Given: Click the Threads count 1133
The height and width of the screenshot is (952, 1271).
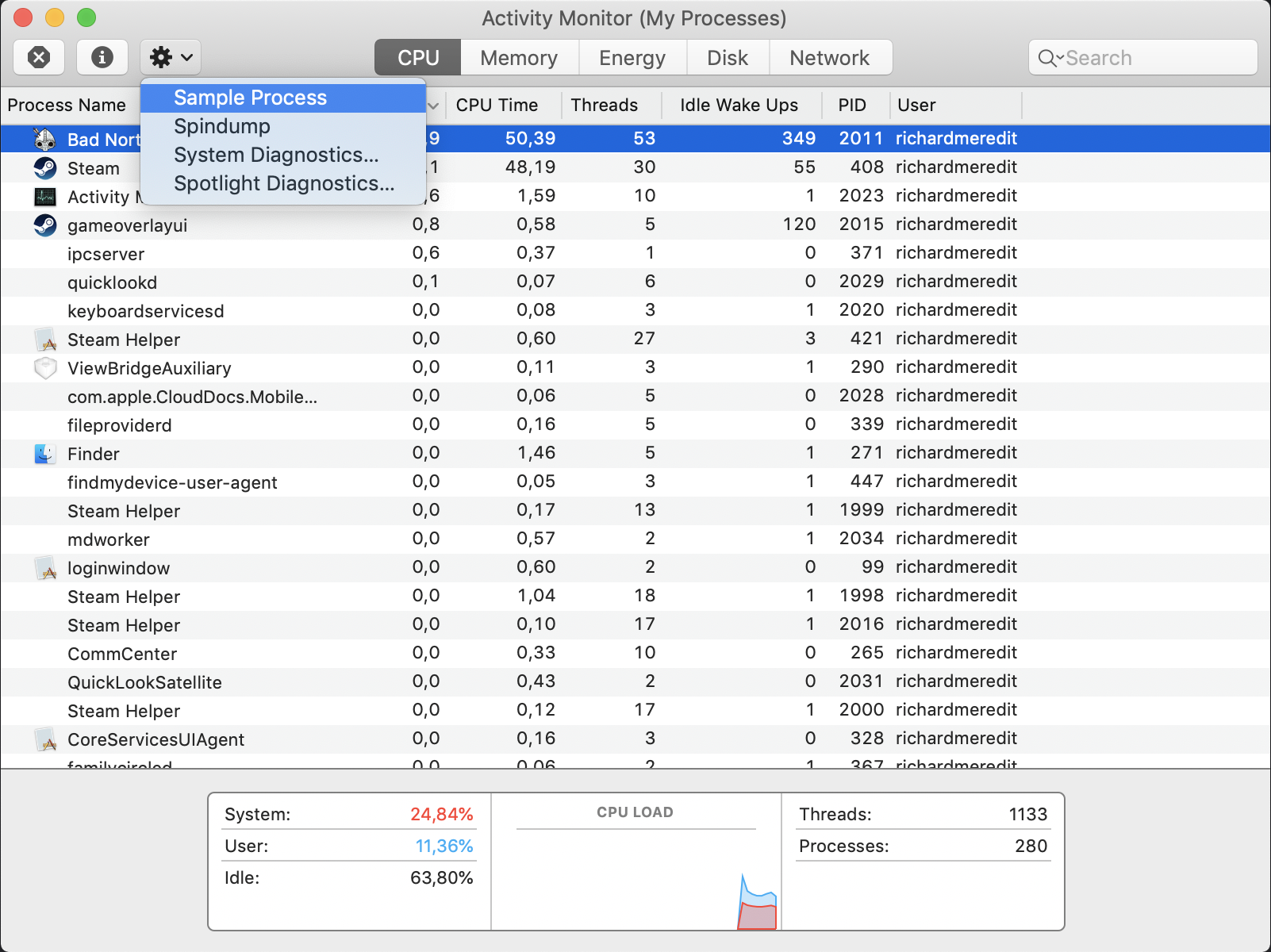Looking at the screenshot, I should pyautogui.click(x=1028, y=815).
